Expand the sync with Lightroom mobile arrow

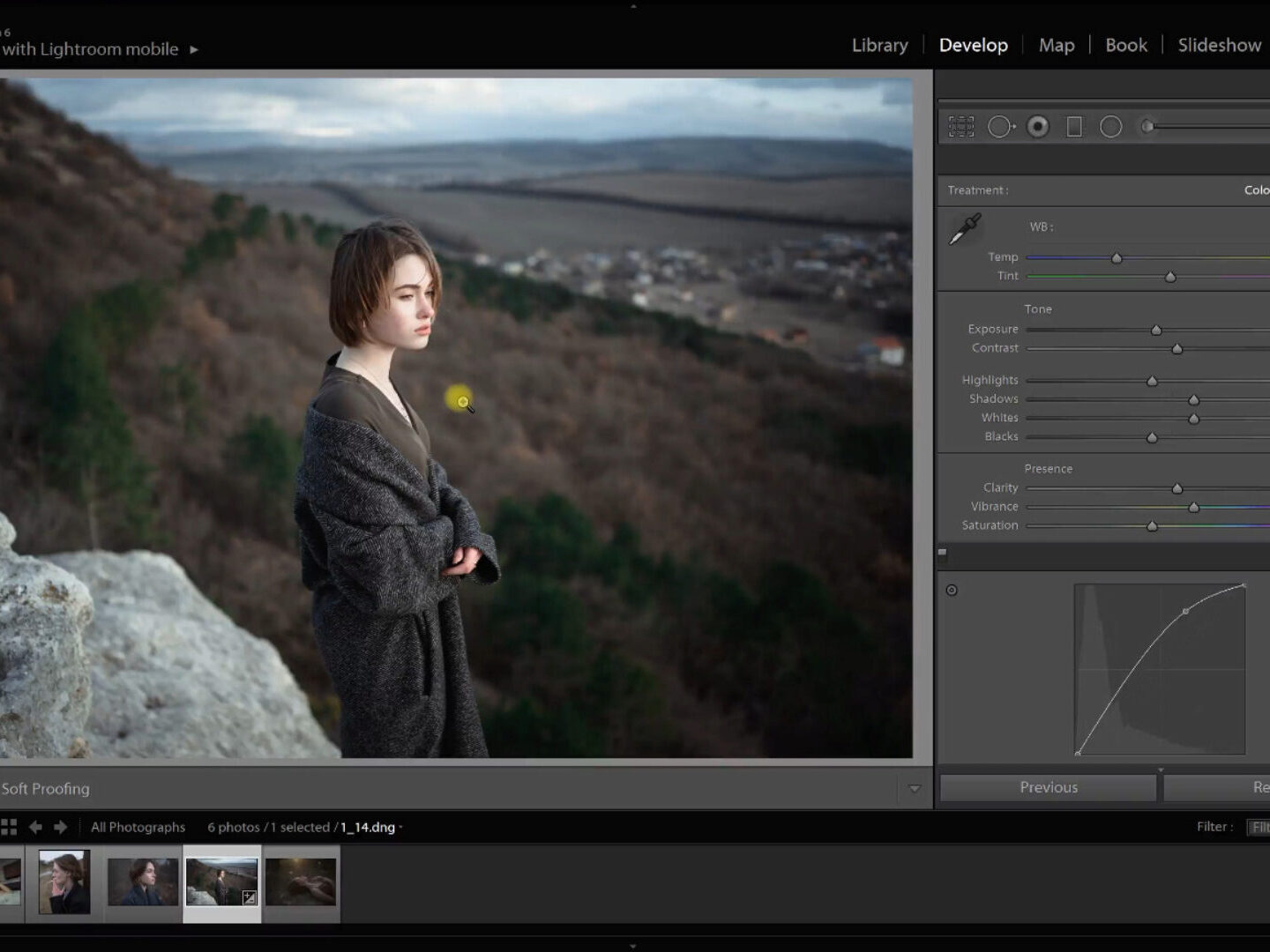tap(194, 49)
